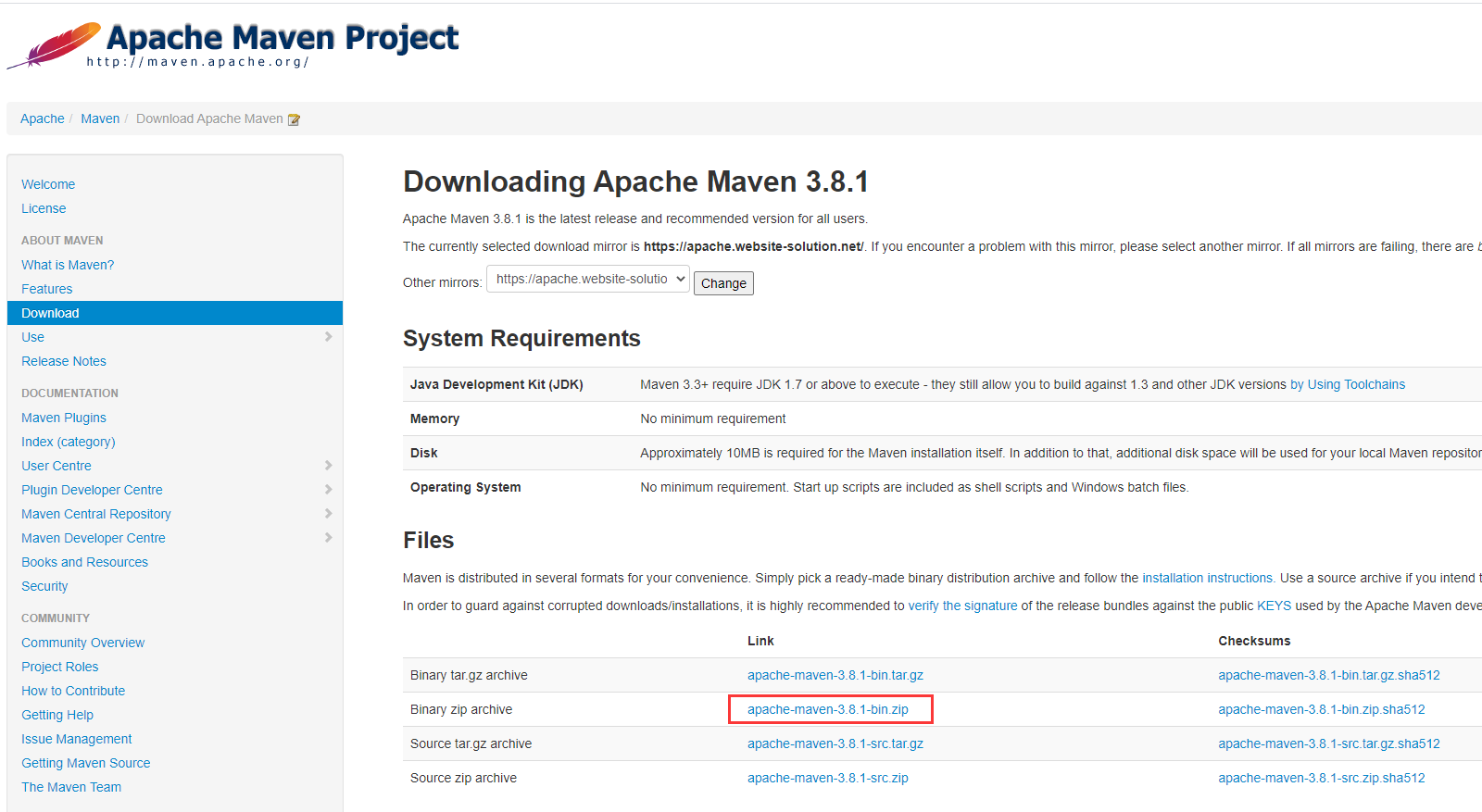The image size is (1482, 812).
Task: Open What is Maven? page
Action: coord(68,265)
